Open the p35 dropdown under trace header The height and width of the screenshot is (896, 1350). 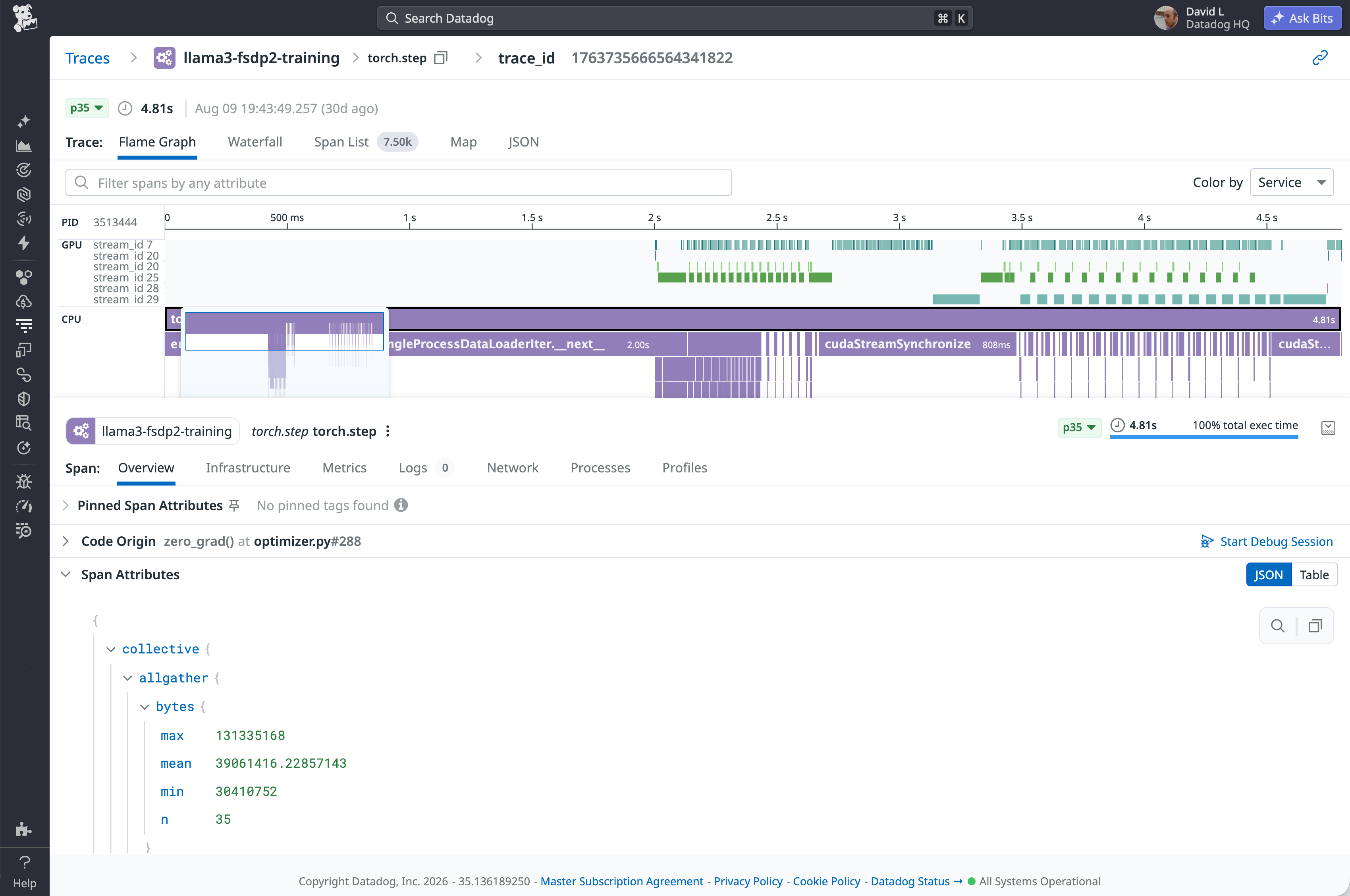[x=87, y=108]
